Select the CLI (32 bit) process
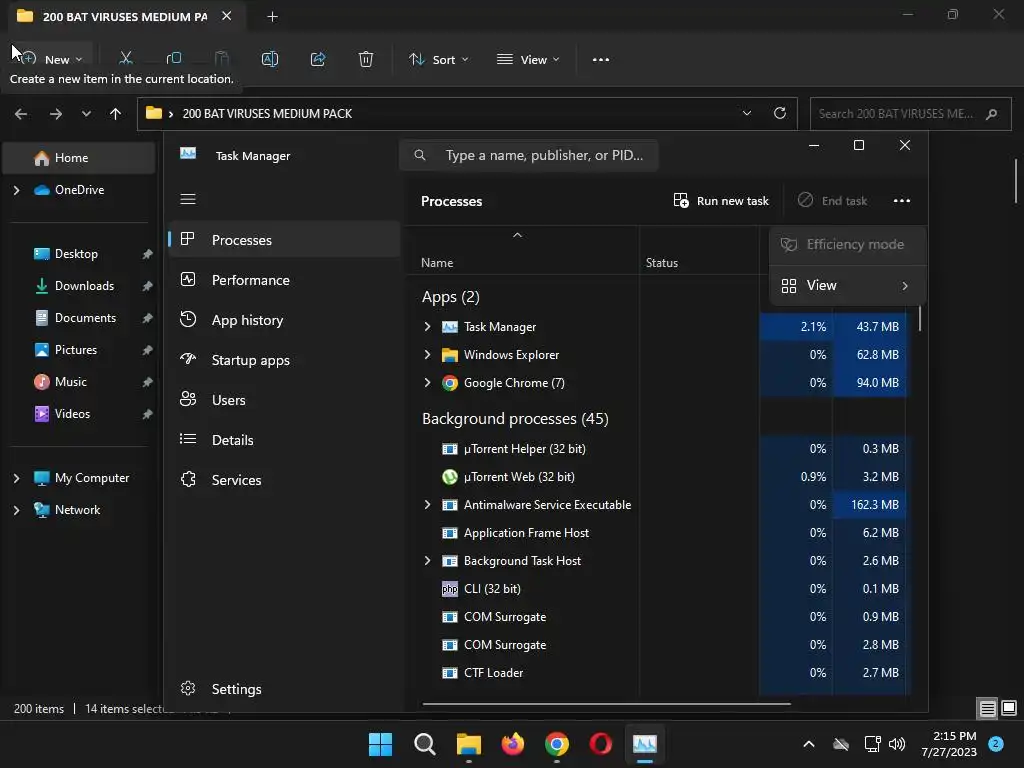 (492, 589)
